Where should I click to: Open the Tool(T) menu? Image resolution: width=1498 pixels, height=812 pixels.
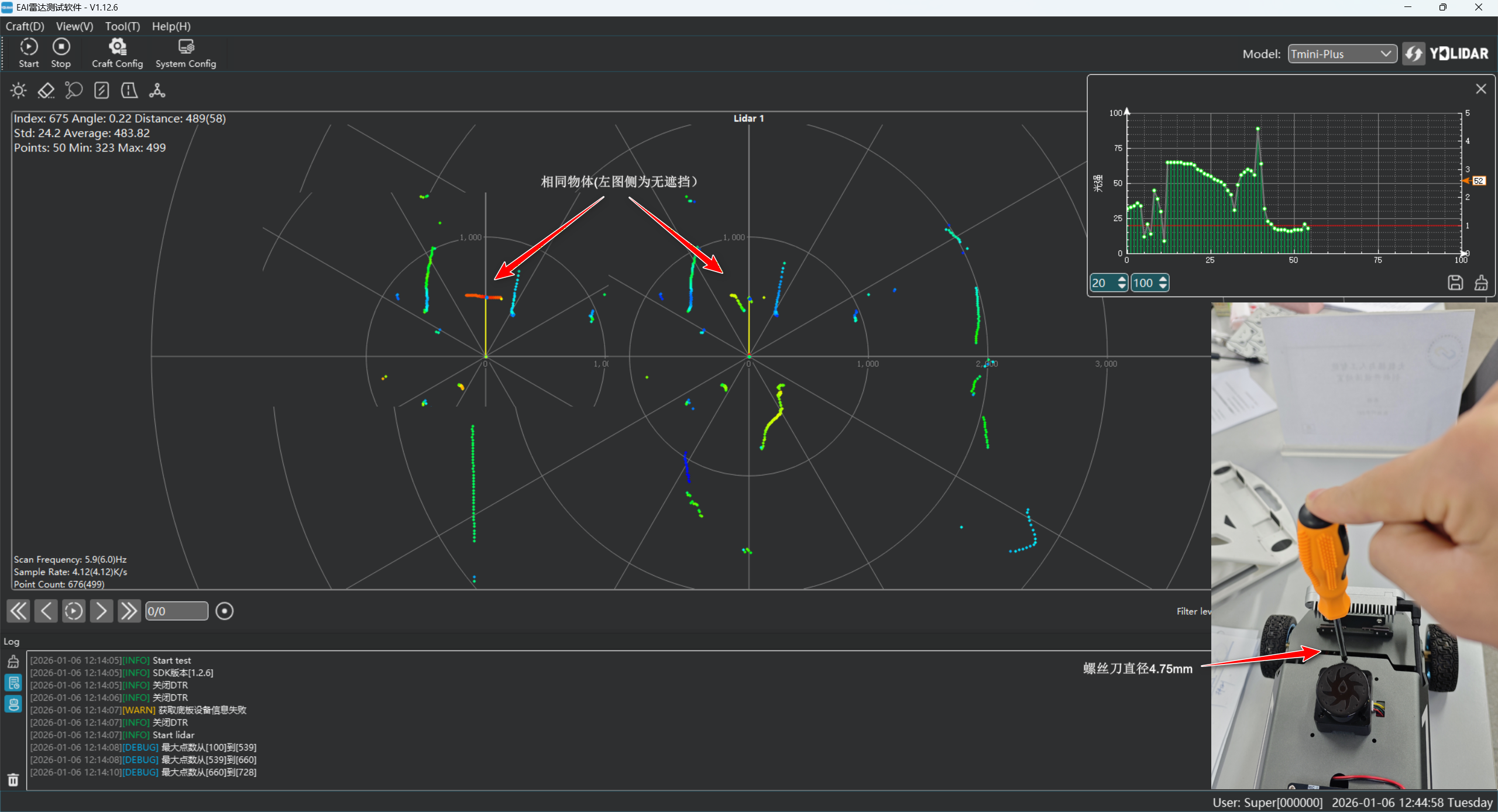coord(122,26)
